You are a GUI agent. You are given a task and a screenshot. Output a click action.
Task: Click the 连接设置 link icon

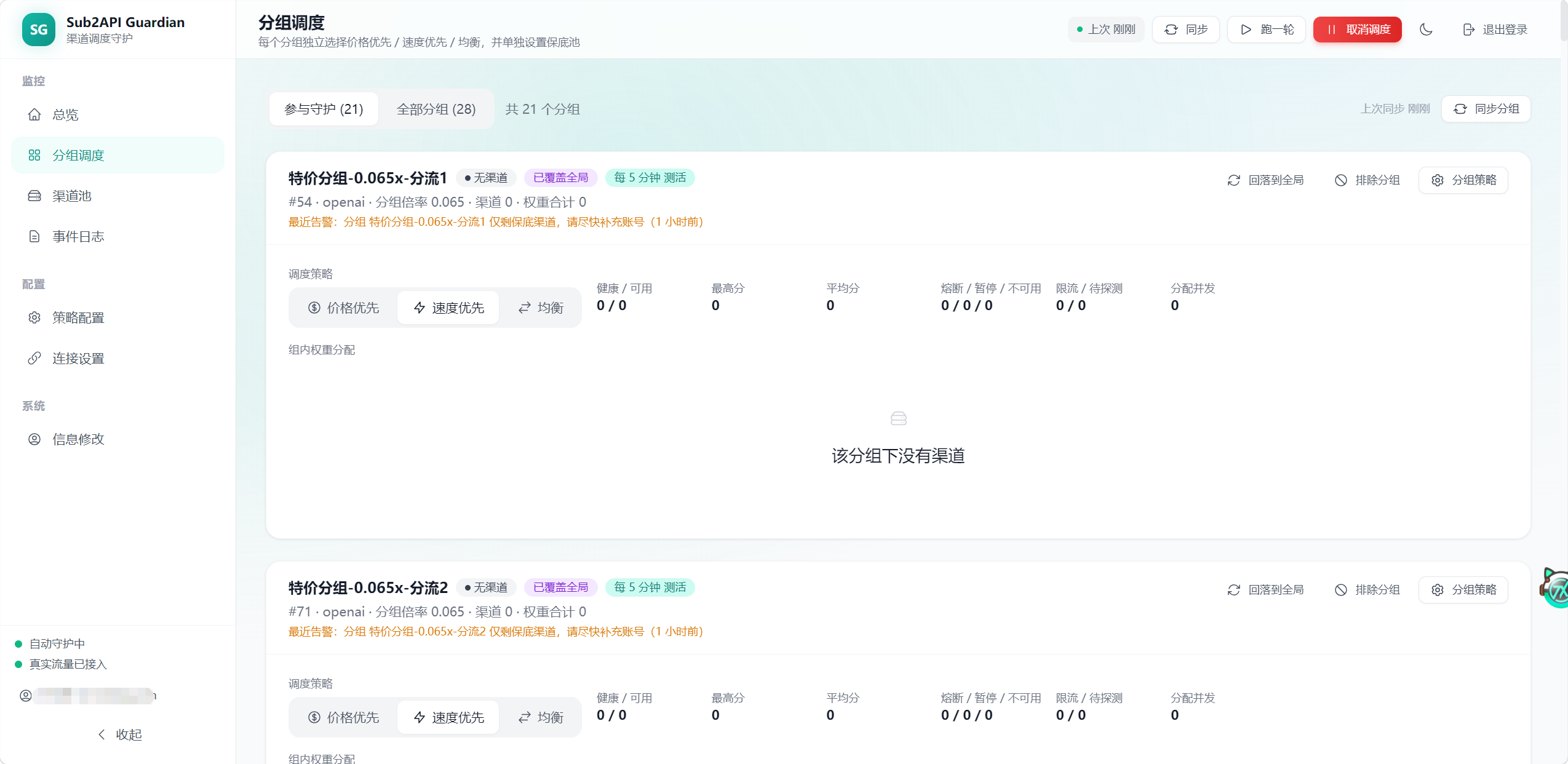pyautogui.click(x=34, y=358)
